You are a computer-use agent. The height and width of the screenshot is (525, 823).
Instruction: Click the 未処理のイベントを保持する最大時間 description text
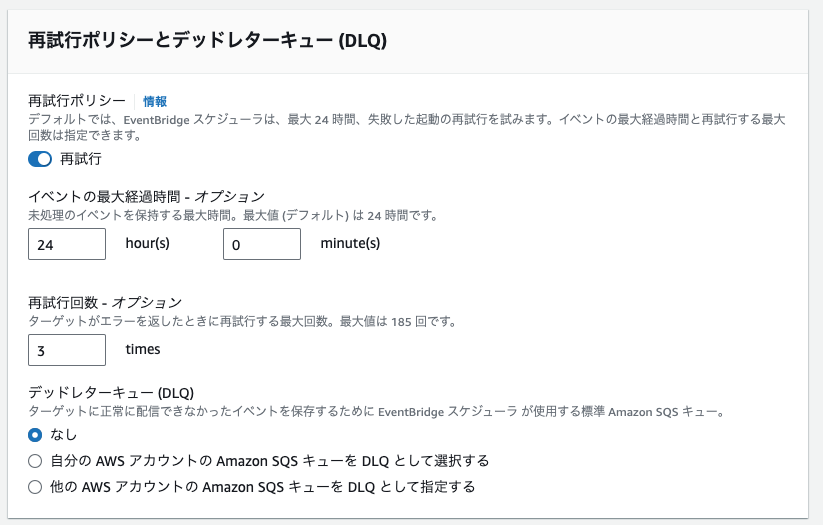click(x=232, y=215)
